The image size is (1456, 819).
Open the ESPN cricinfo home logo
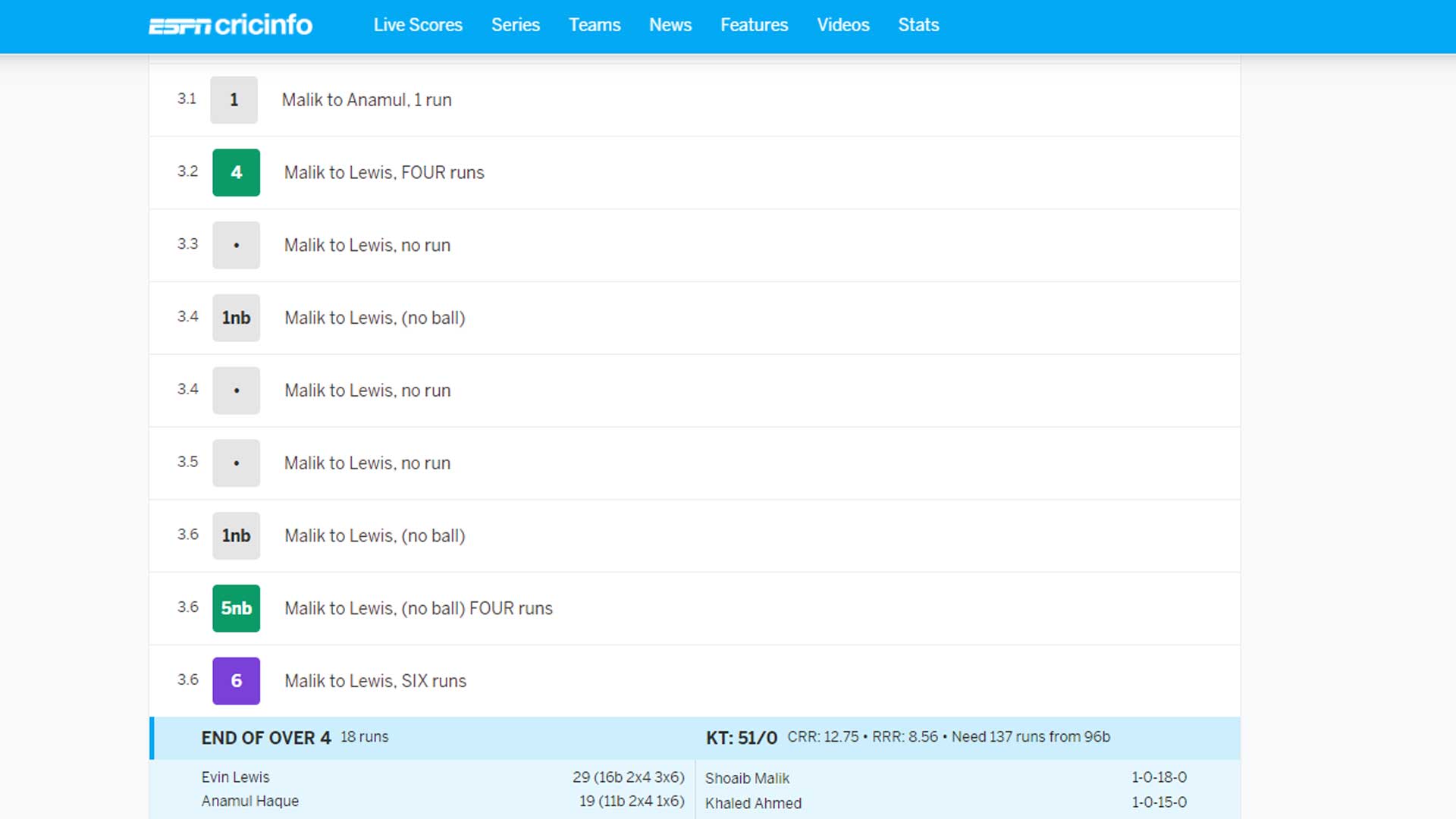click(231, 25)
